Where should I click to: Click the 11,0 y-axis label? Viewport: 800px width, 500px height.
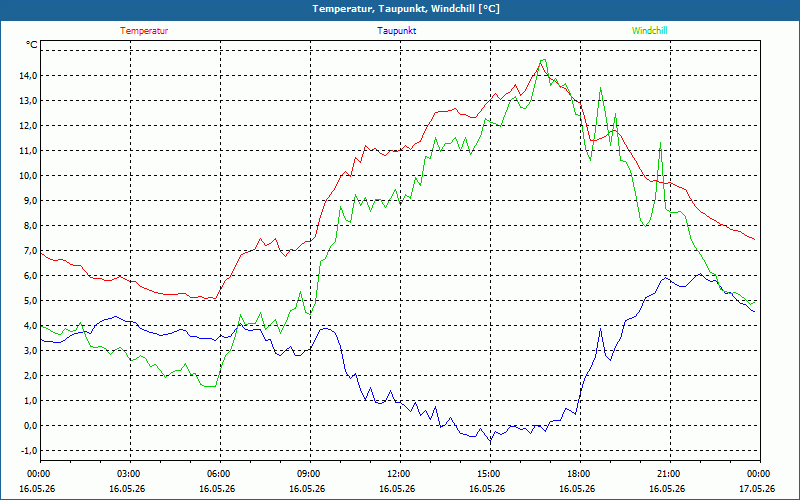point(28,151)
